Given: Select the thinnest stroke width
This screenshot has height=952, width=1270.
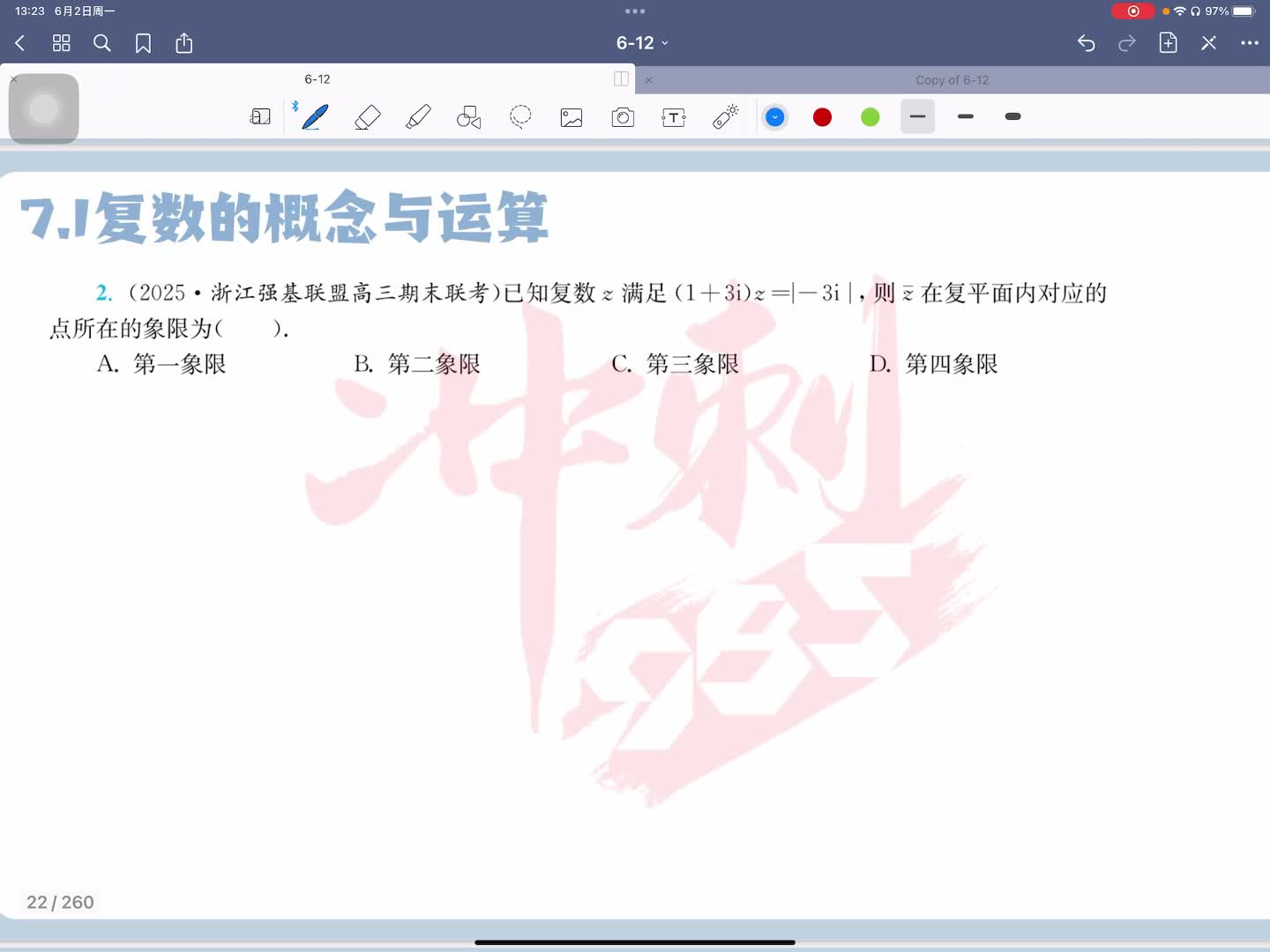Looking at the screenshot, I should click(917, 116).
